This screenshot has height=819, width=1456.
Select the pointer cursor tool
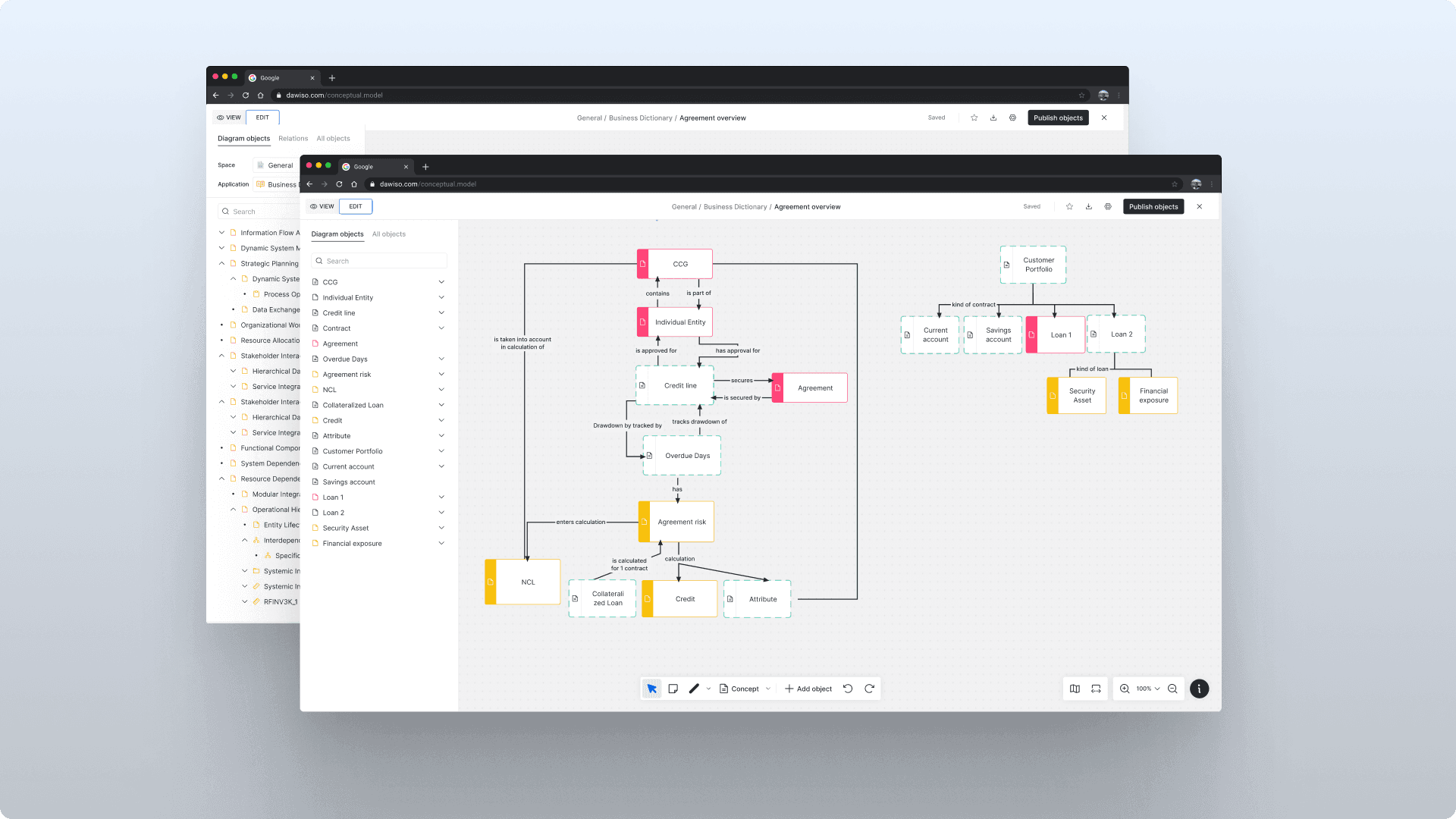[x=651, y=689]
